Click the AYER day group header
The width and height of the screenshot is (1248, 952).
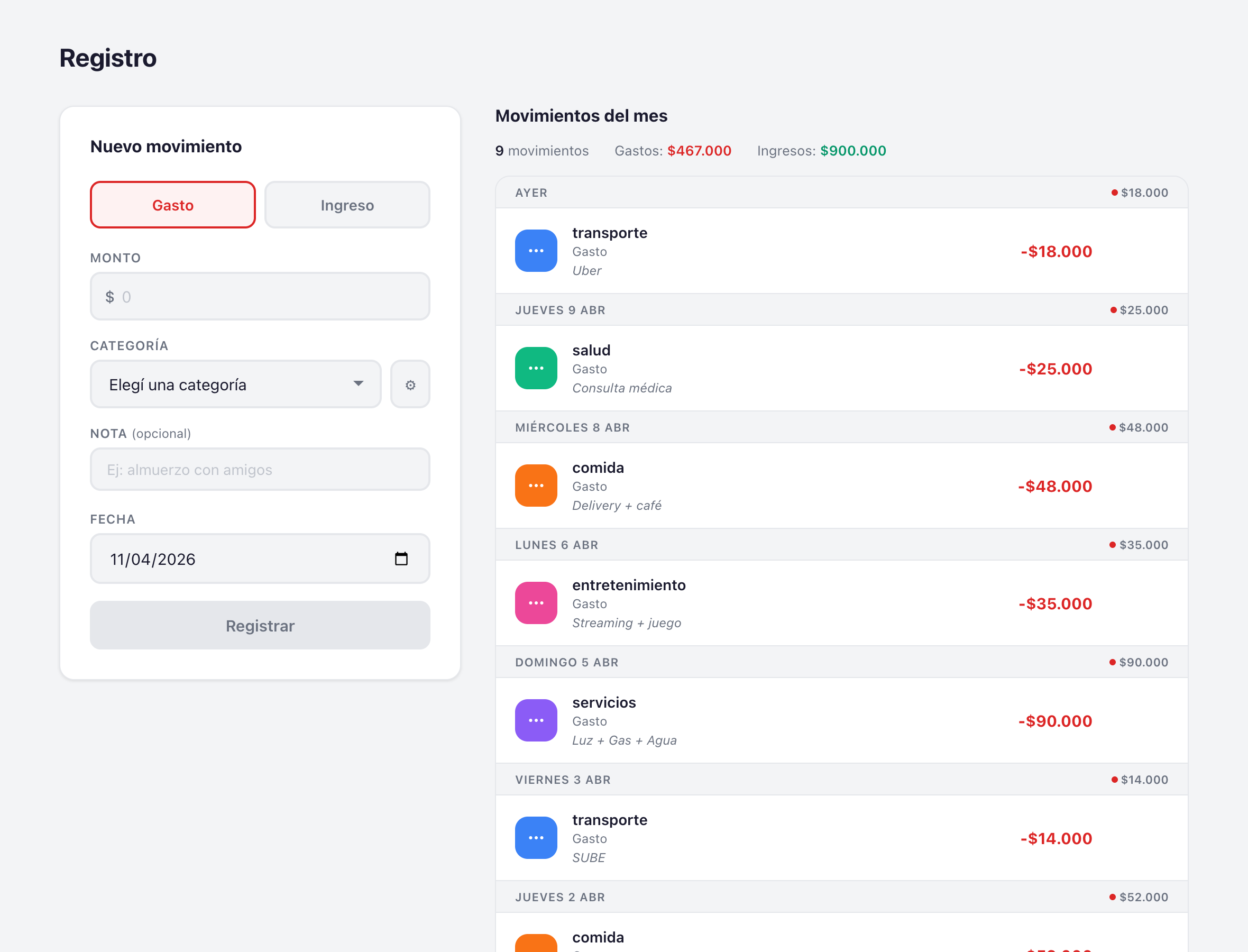pos(531,193)
